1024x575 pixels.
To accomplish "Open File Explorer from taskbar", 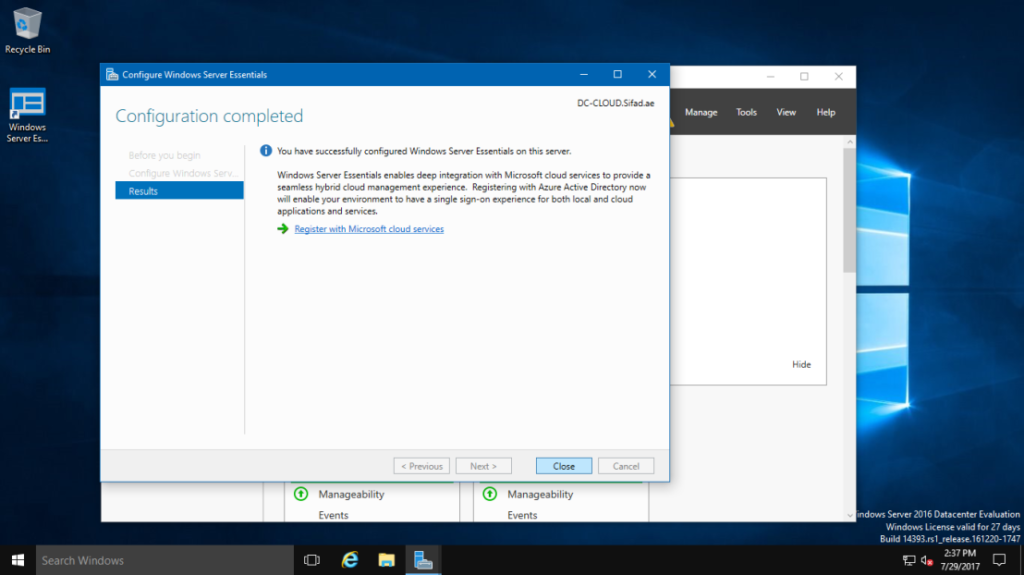I will point(387,560).
